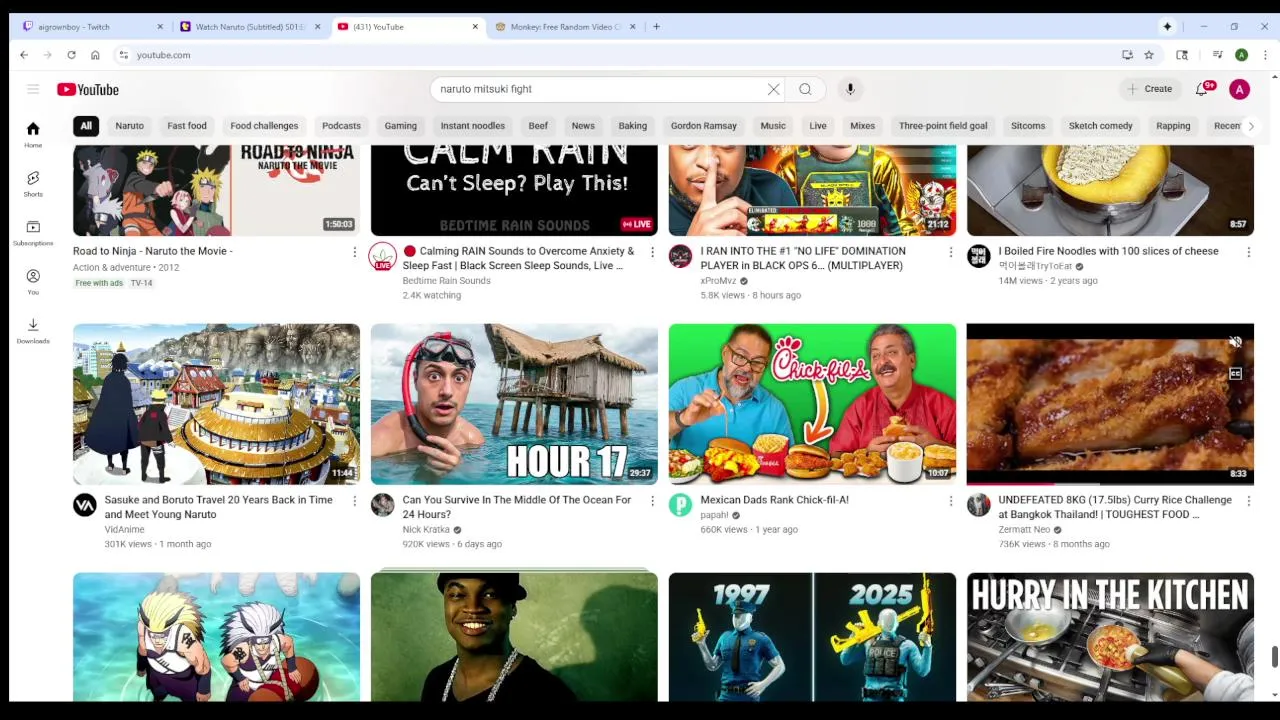Screen dimensions: 1280x720
Task: Close the active YouTube browser tab
Action: click(475, 27)
